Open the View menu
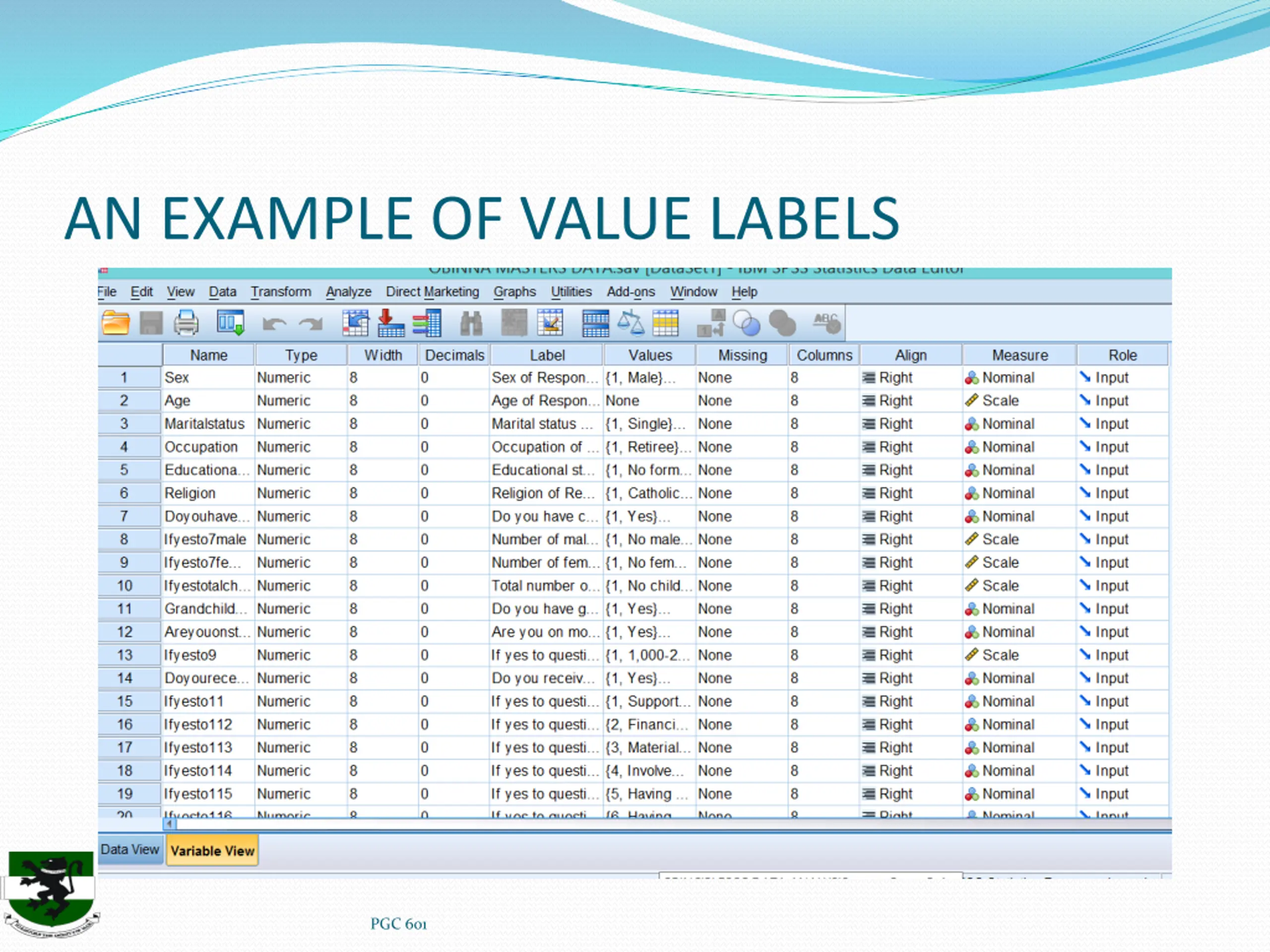1270x952 pixels. tap(181, 292)
